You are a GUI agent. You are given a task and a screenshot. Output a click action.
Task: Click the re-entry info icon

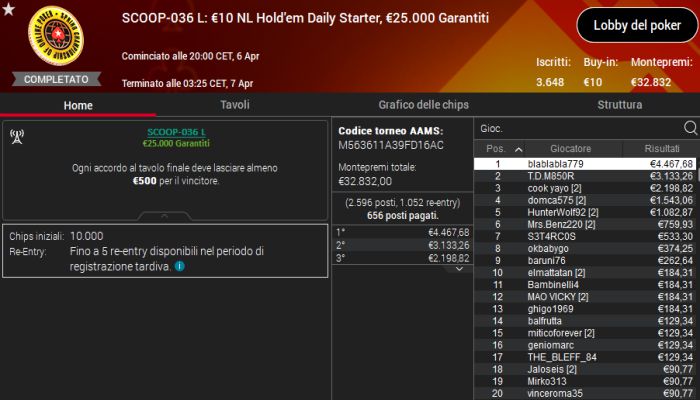[x=179, y=267]
